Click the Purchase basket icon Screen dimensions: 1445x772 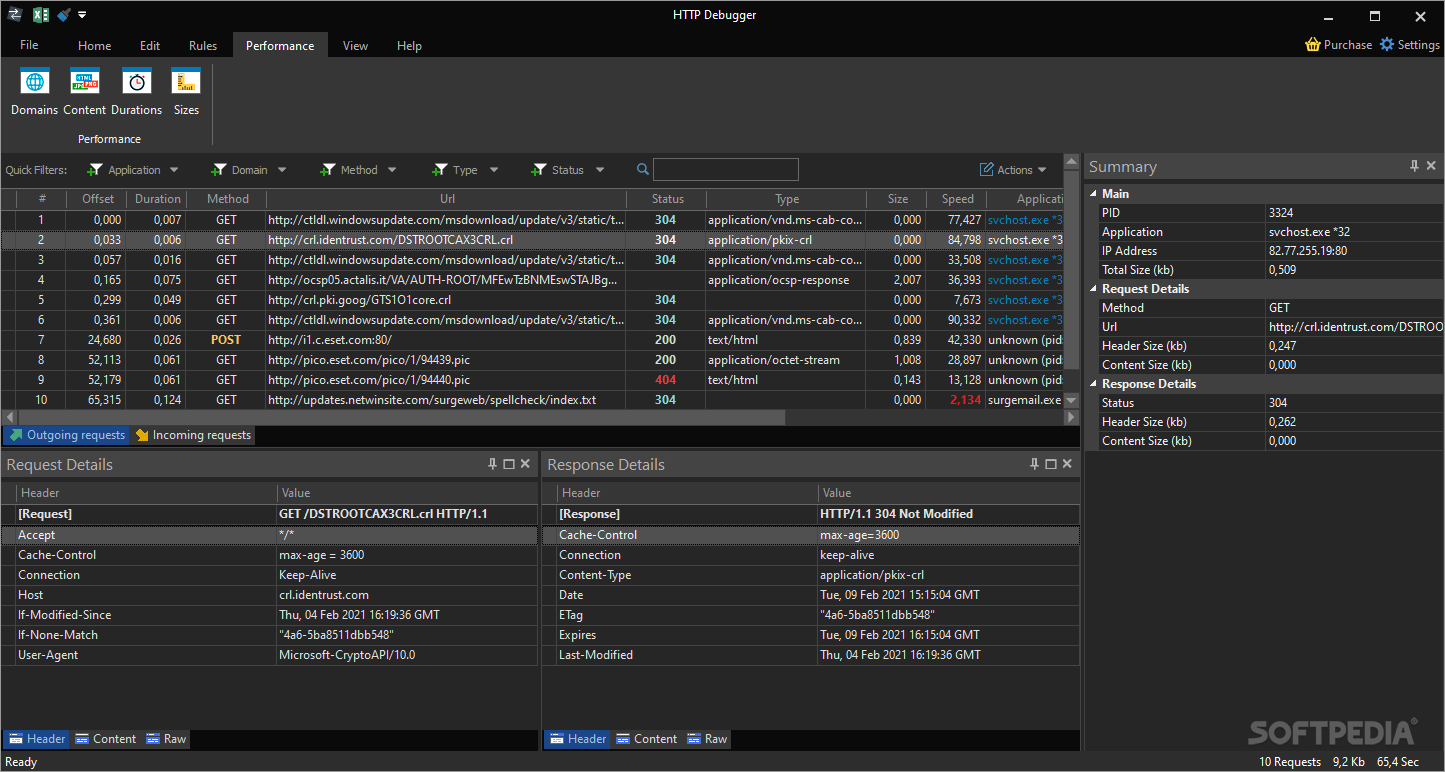point(1313,45)
